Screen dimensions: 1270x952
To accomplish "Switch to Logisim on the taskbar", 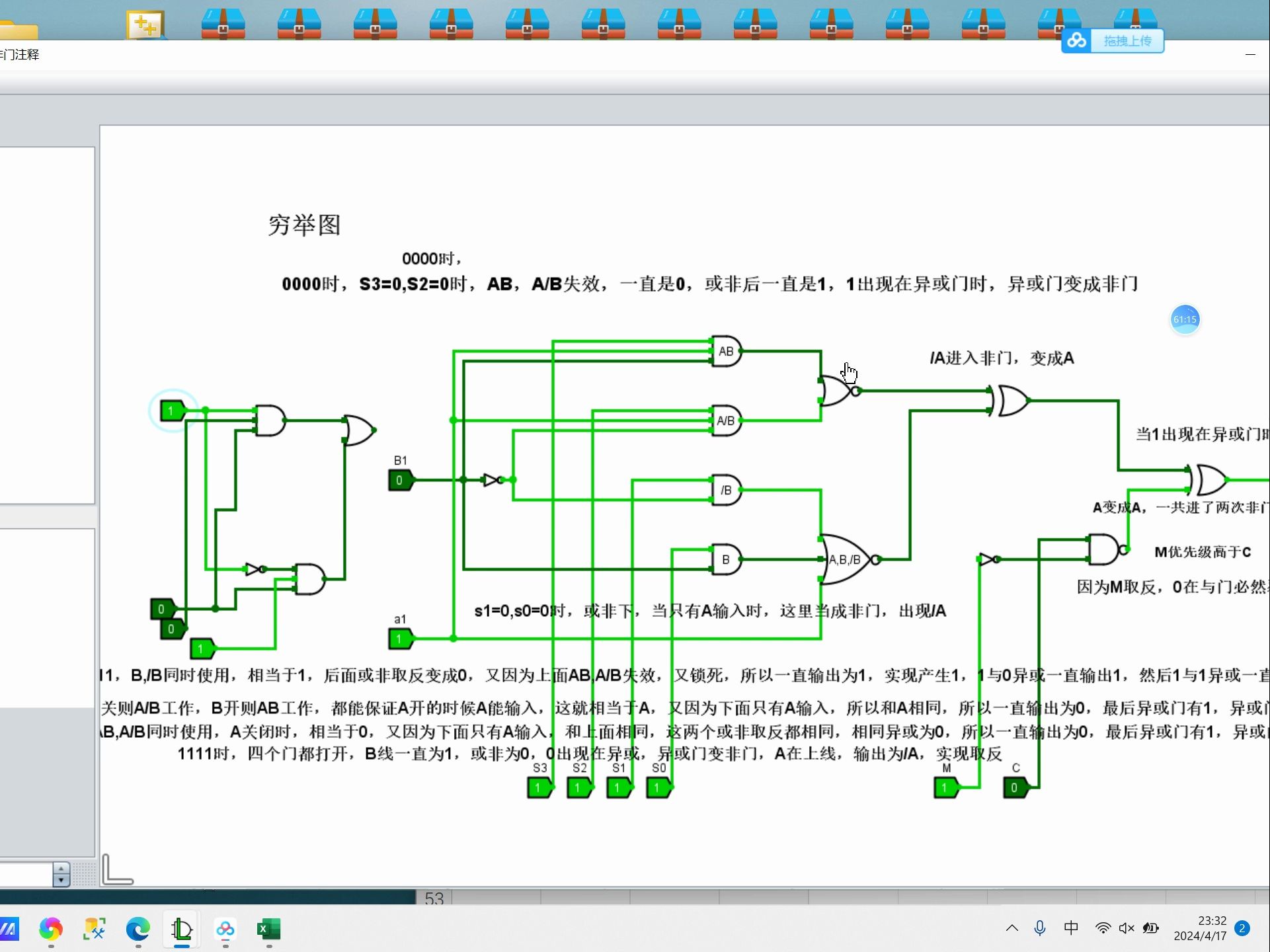I will [x=181, y=930].
